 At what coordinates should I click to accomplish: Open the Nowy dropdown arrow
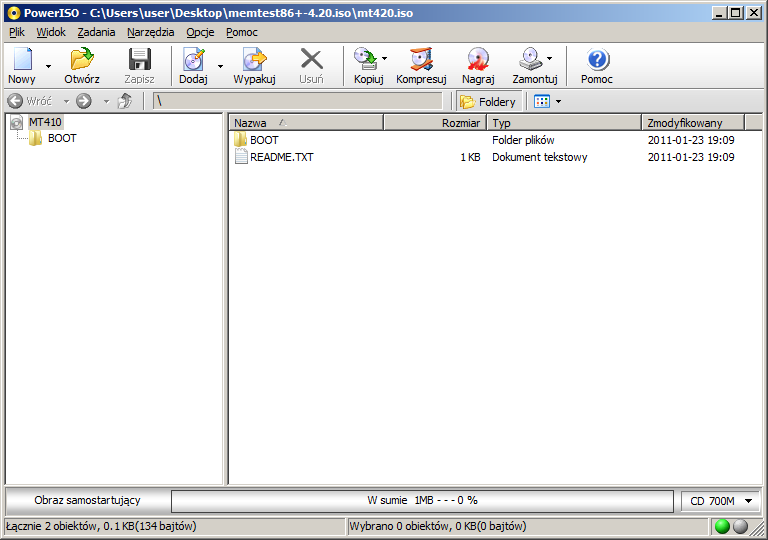point(48,66)
